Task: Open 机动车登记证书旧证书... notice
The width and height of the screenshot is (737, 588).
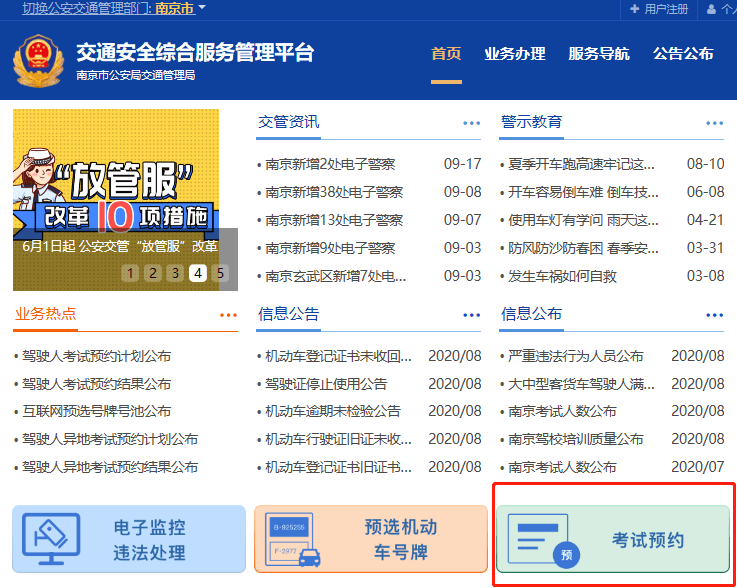Action: tap(338, 467)
